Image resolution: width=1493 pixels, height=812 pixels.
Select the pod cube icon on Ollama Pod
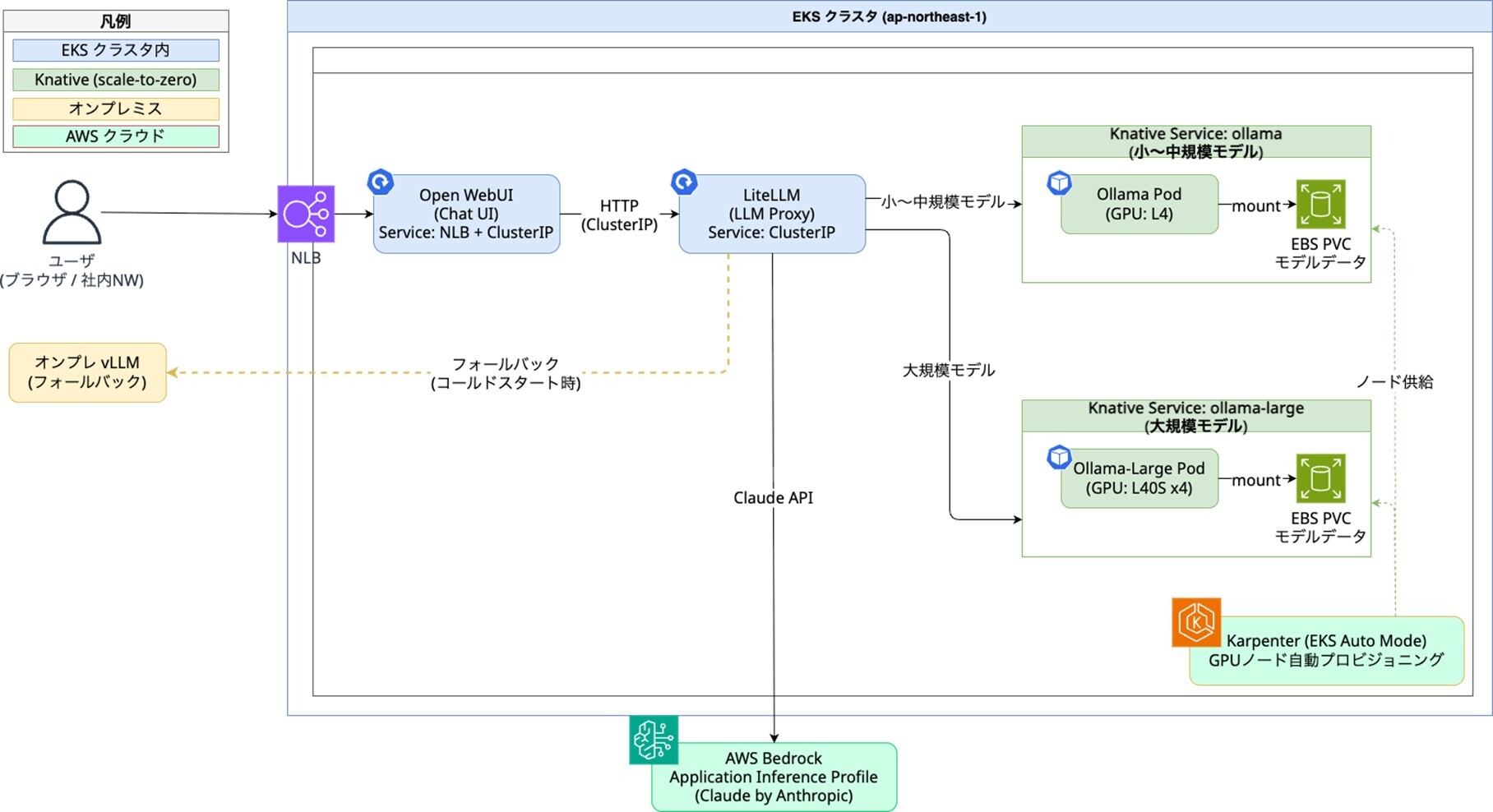pos(1059,182)
